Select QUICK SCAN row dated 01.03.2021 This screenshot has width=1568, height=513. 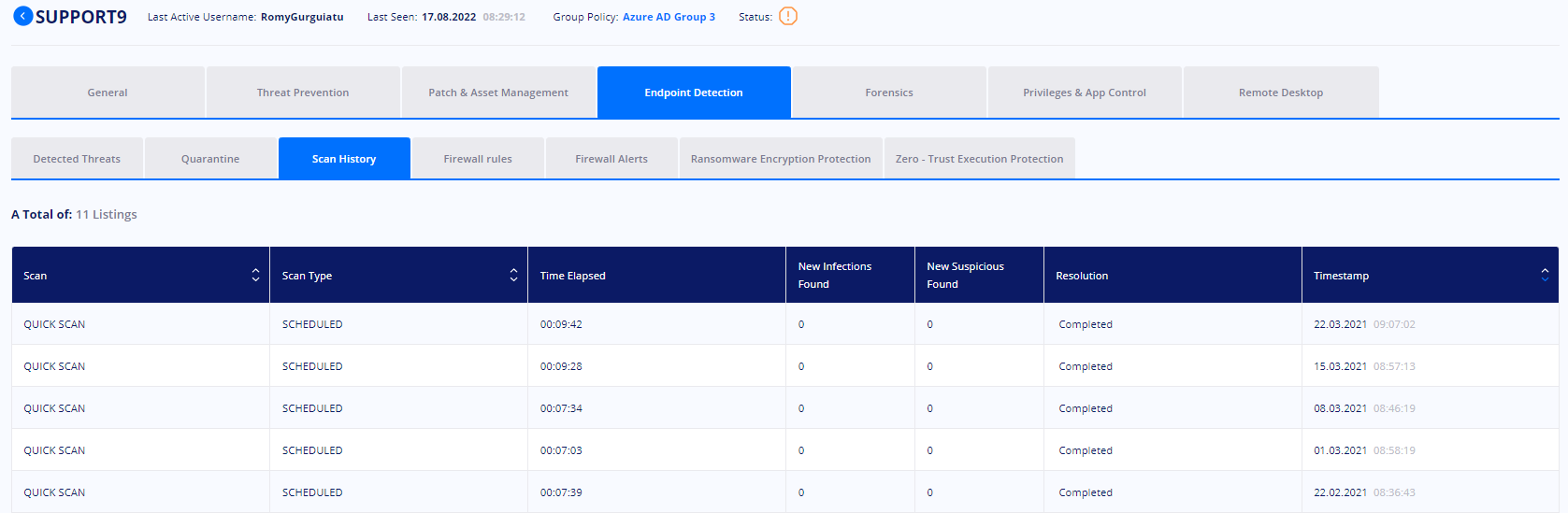784,450
